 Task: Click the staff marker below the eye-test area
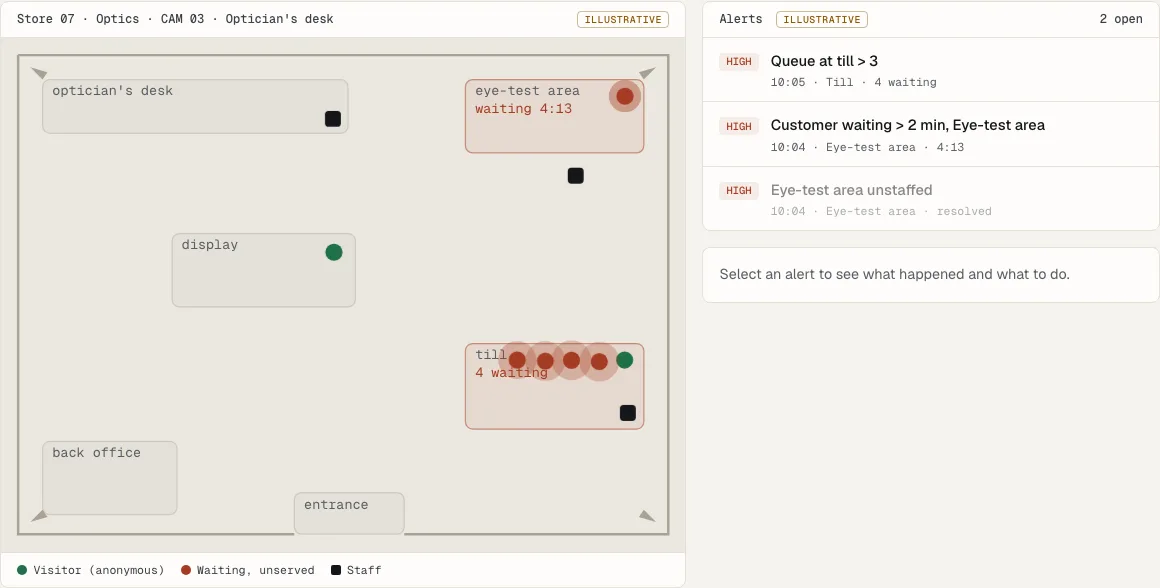(x=576, y=175)
